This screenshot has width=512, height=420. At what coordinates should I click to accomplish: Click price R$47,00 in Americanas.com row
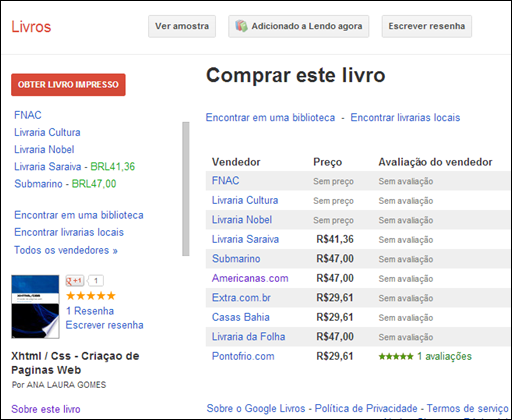(x=335, y=278)
